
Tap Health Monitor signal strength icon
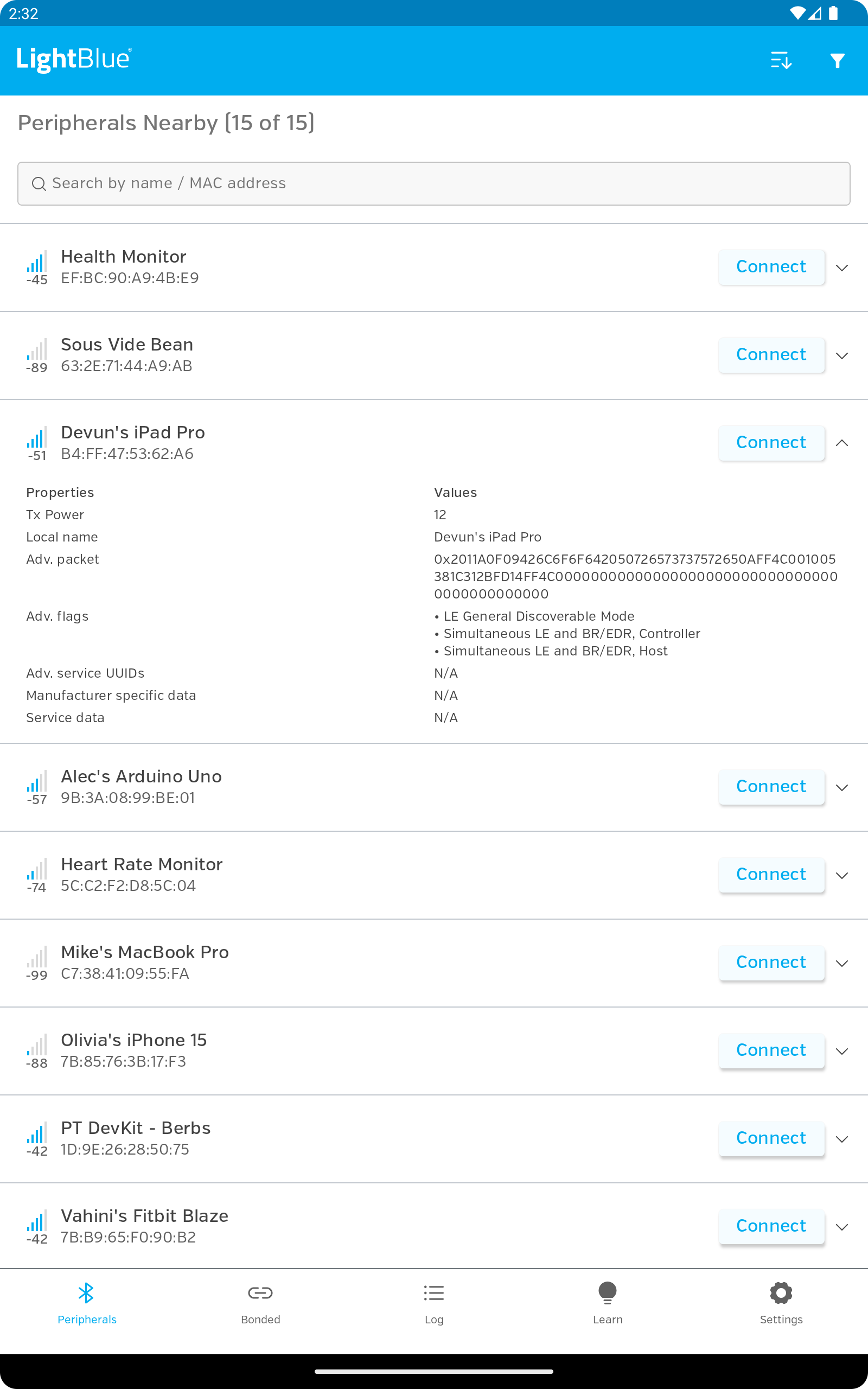coord(37,262)
